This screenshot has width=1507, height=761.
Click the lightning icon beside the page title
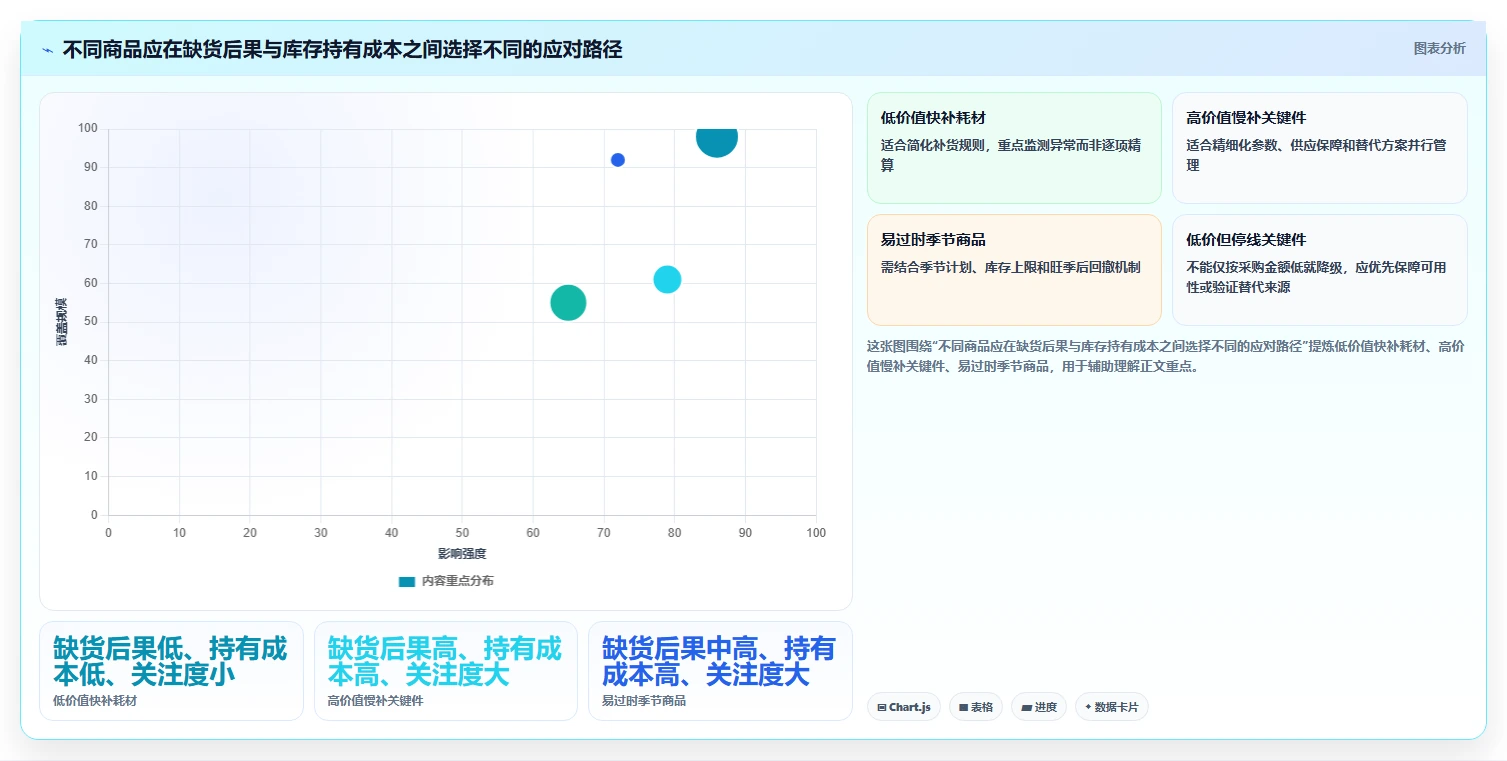[48, 50]
